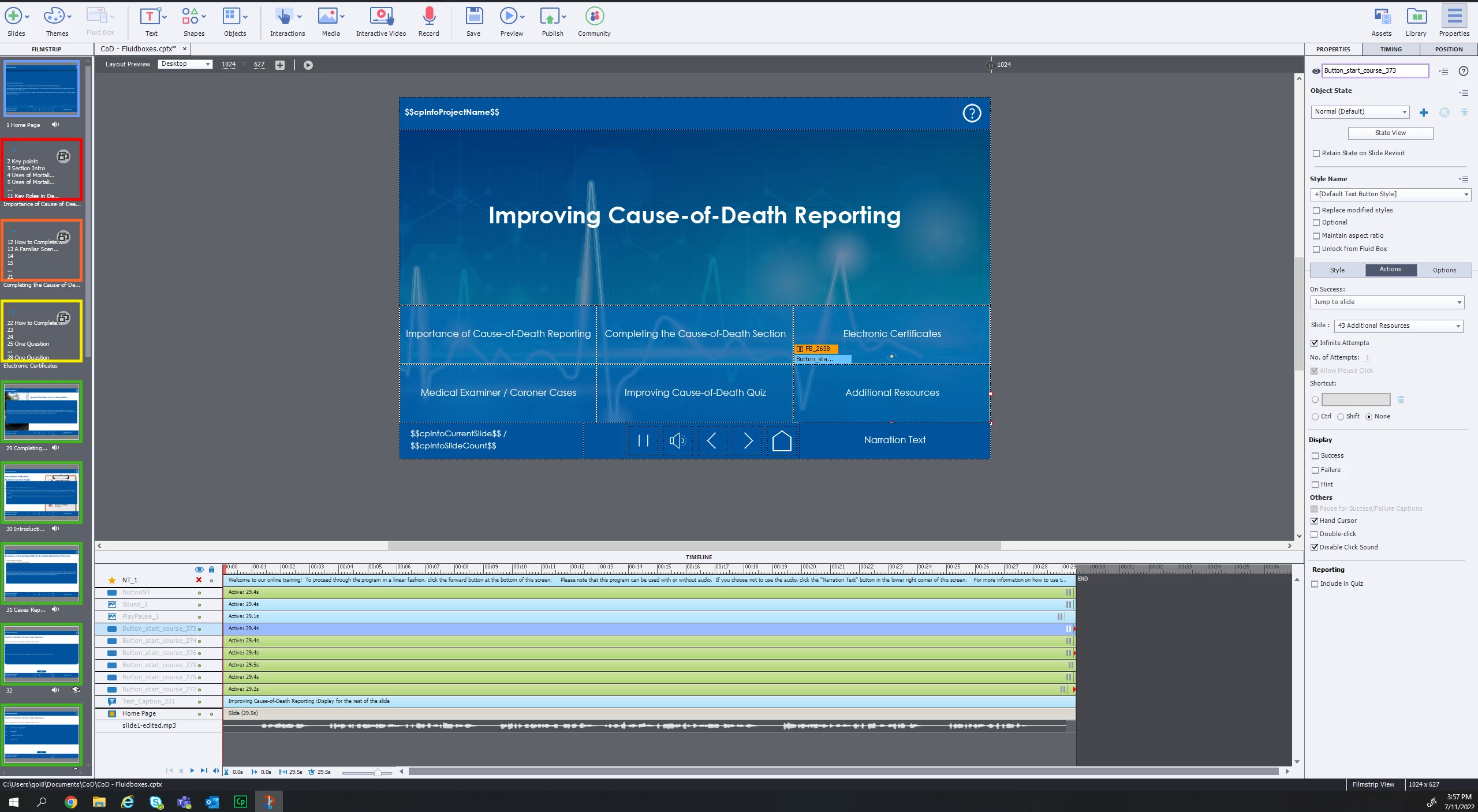Add new object state plus icon
Screen dimensions: 1478x812
1423,113
